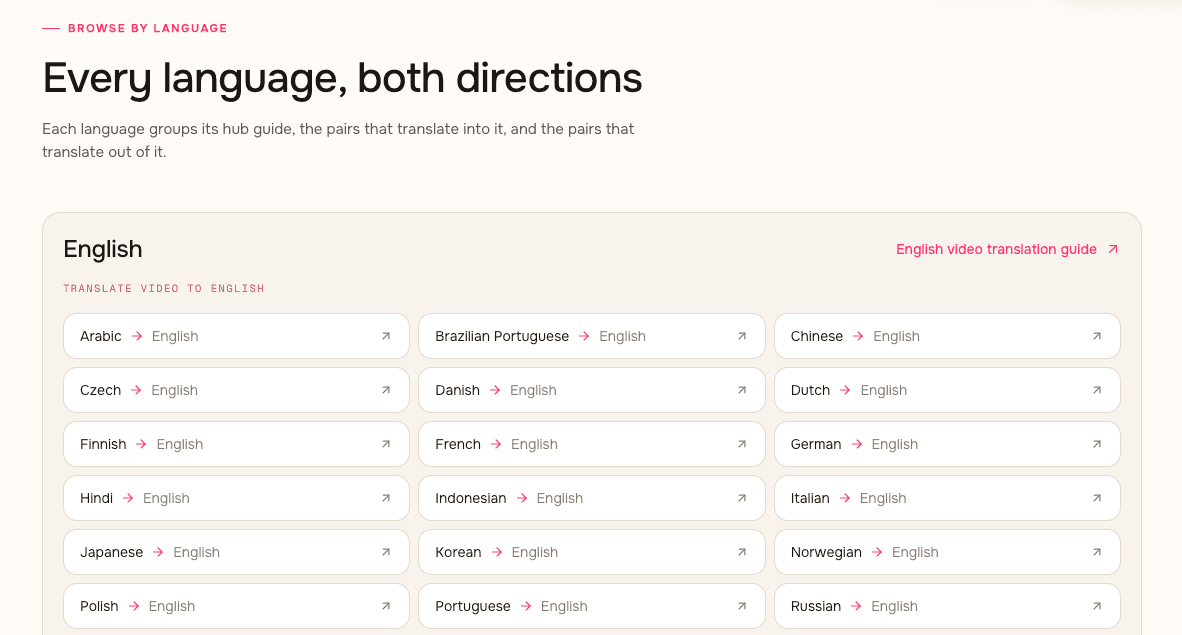Click the open-arrow icon on the German card
Viewport: 1182px width, 635px height.
(1097, 444)
